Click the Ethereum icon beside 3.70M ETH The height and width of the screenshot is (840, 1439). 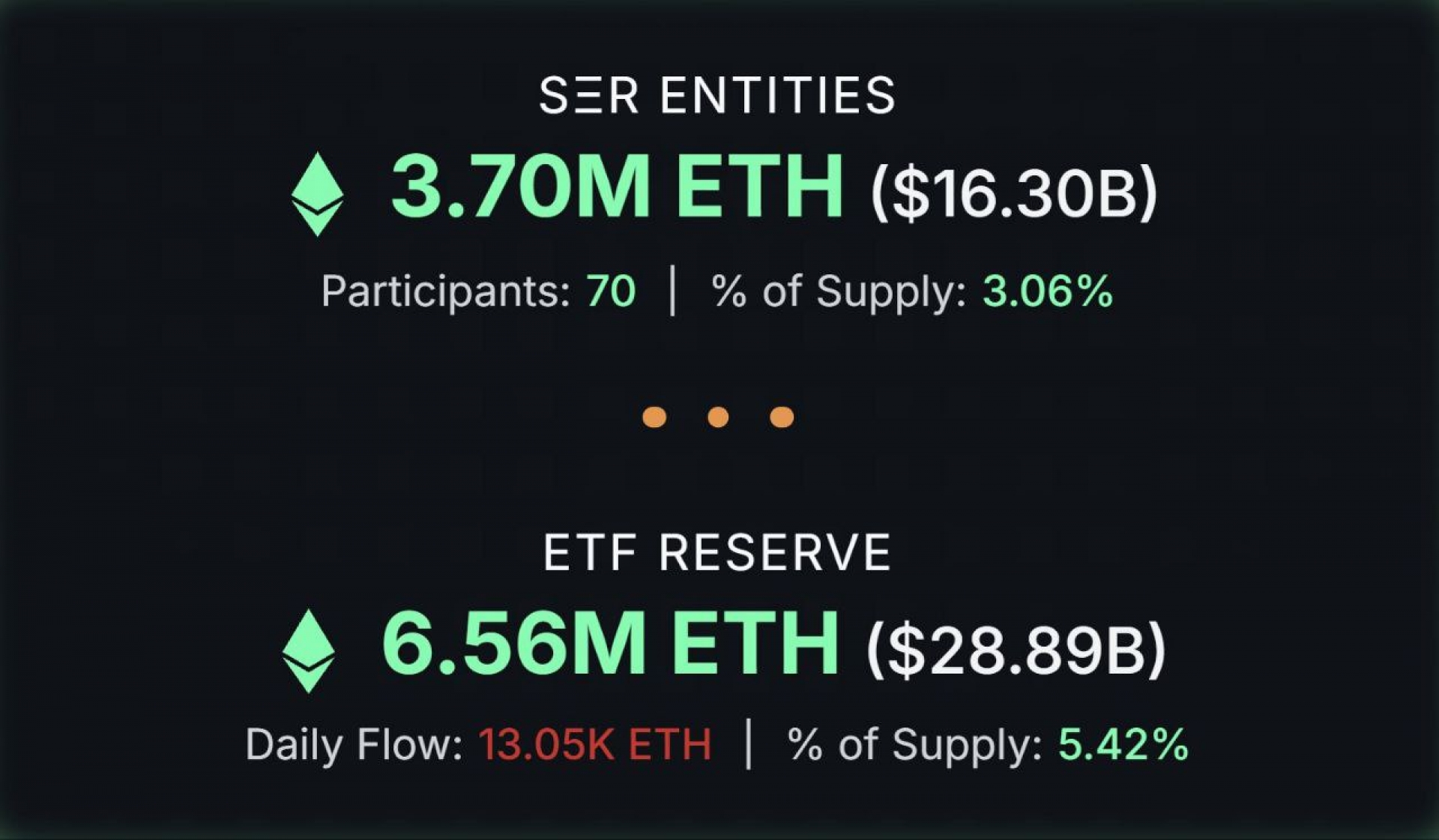pyautogui.click(x=317, y=194)
